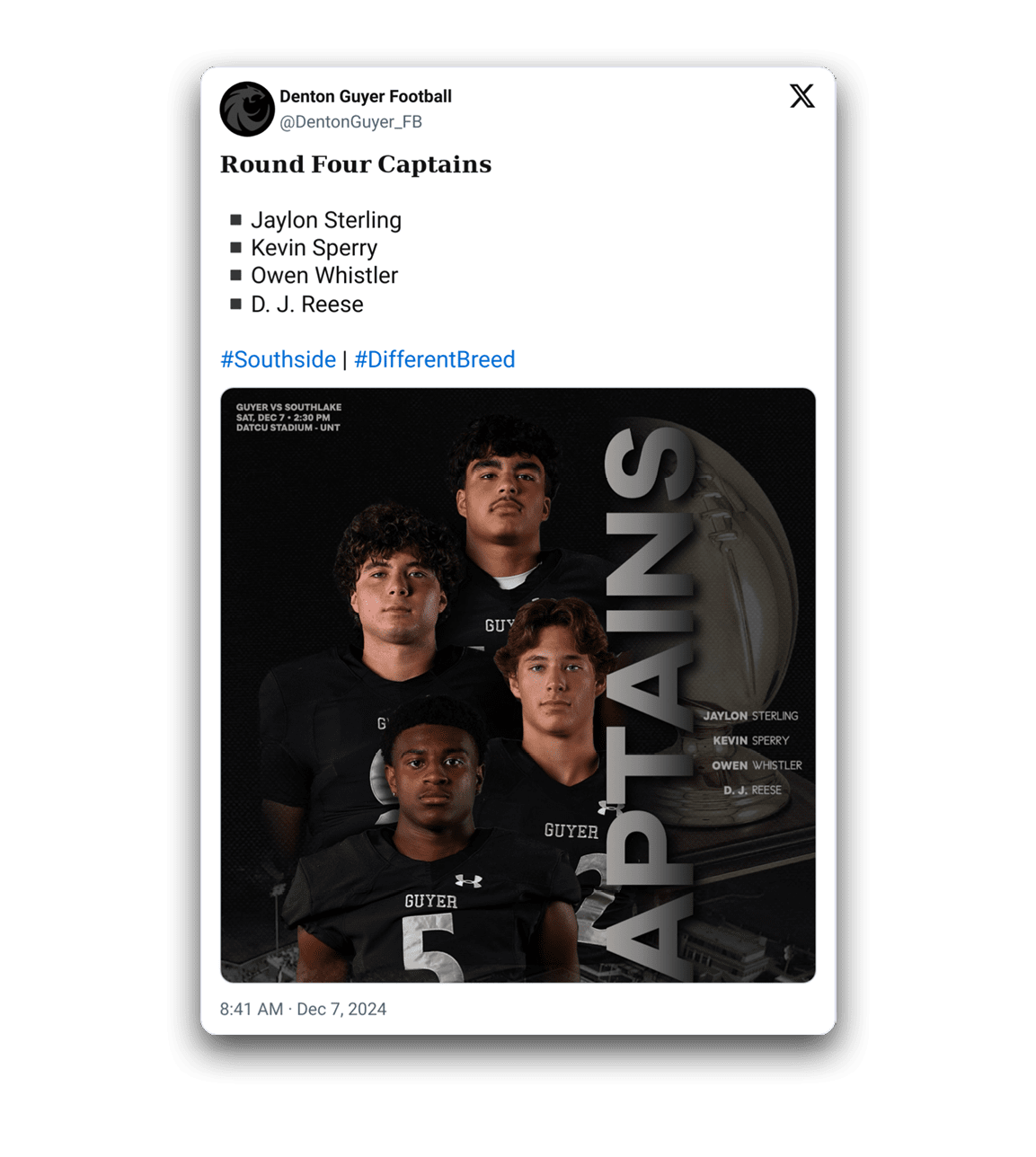
Task: Click the 8:41 AM Dec 7, 2024 timestamp
Action: (303, 1009)
